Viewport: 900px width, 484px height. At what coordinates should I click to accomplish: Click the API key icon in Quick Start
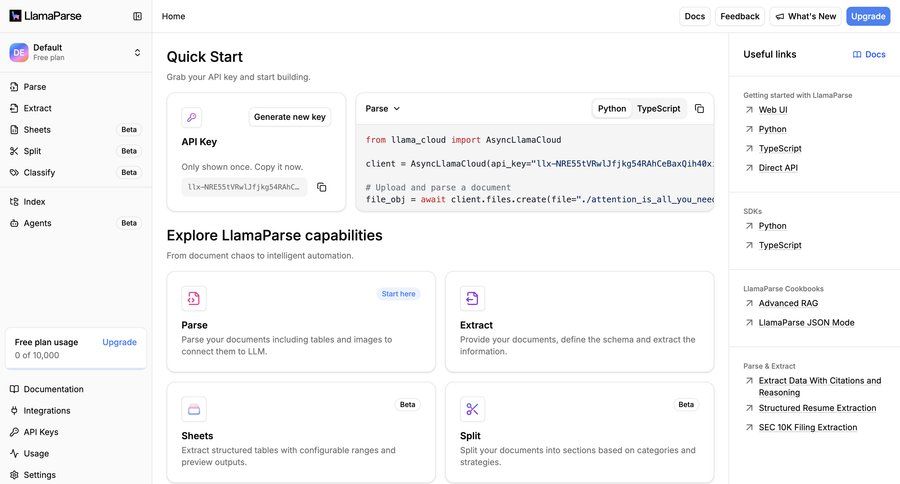click(x=192, y=117)
